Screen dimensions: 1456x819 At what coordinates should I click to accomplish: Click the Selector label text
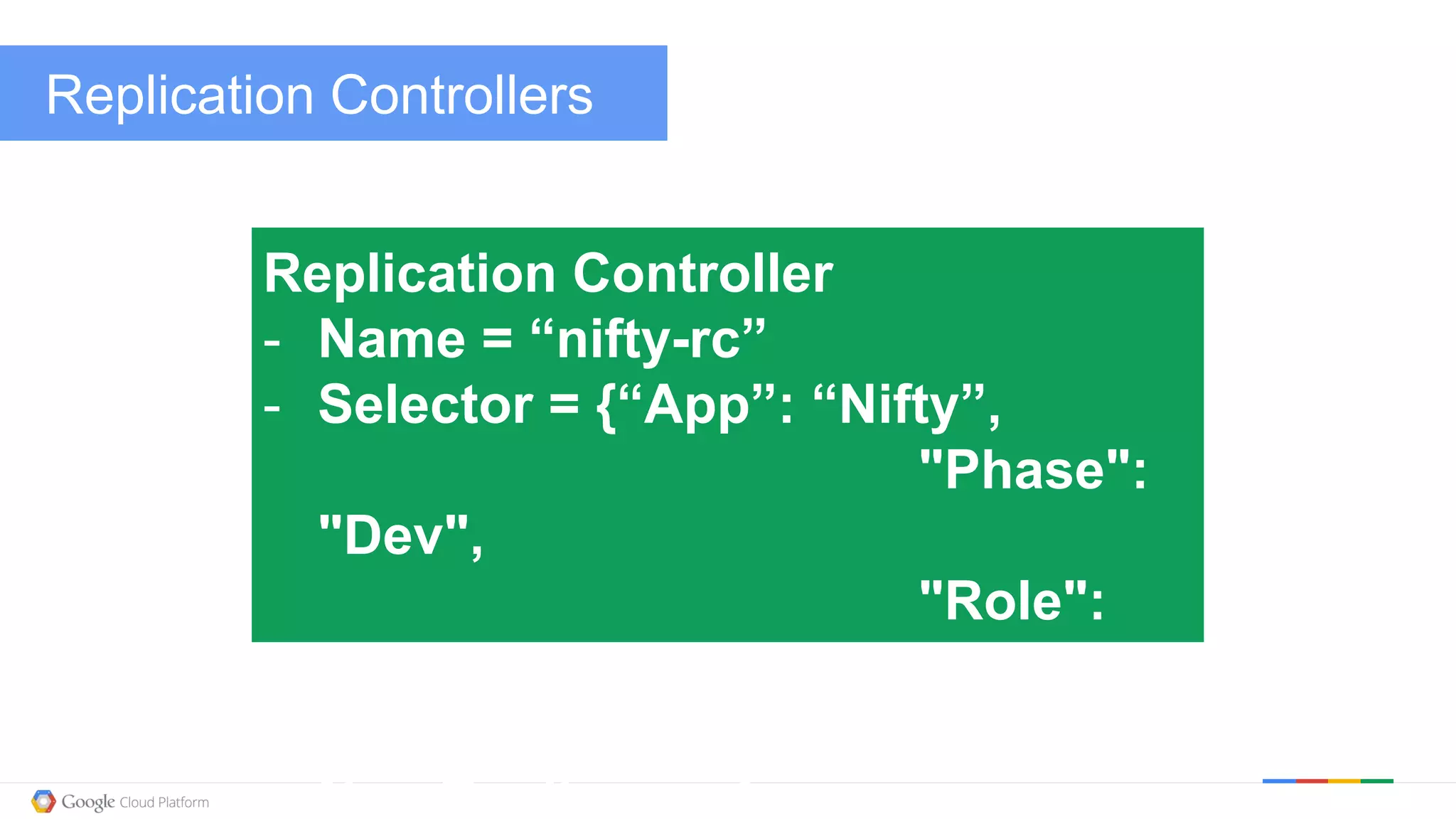(425, 405)
